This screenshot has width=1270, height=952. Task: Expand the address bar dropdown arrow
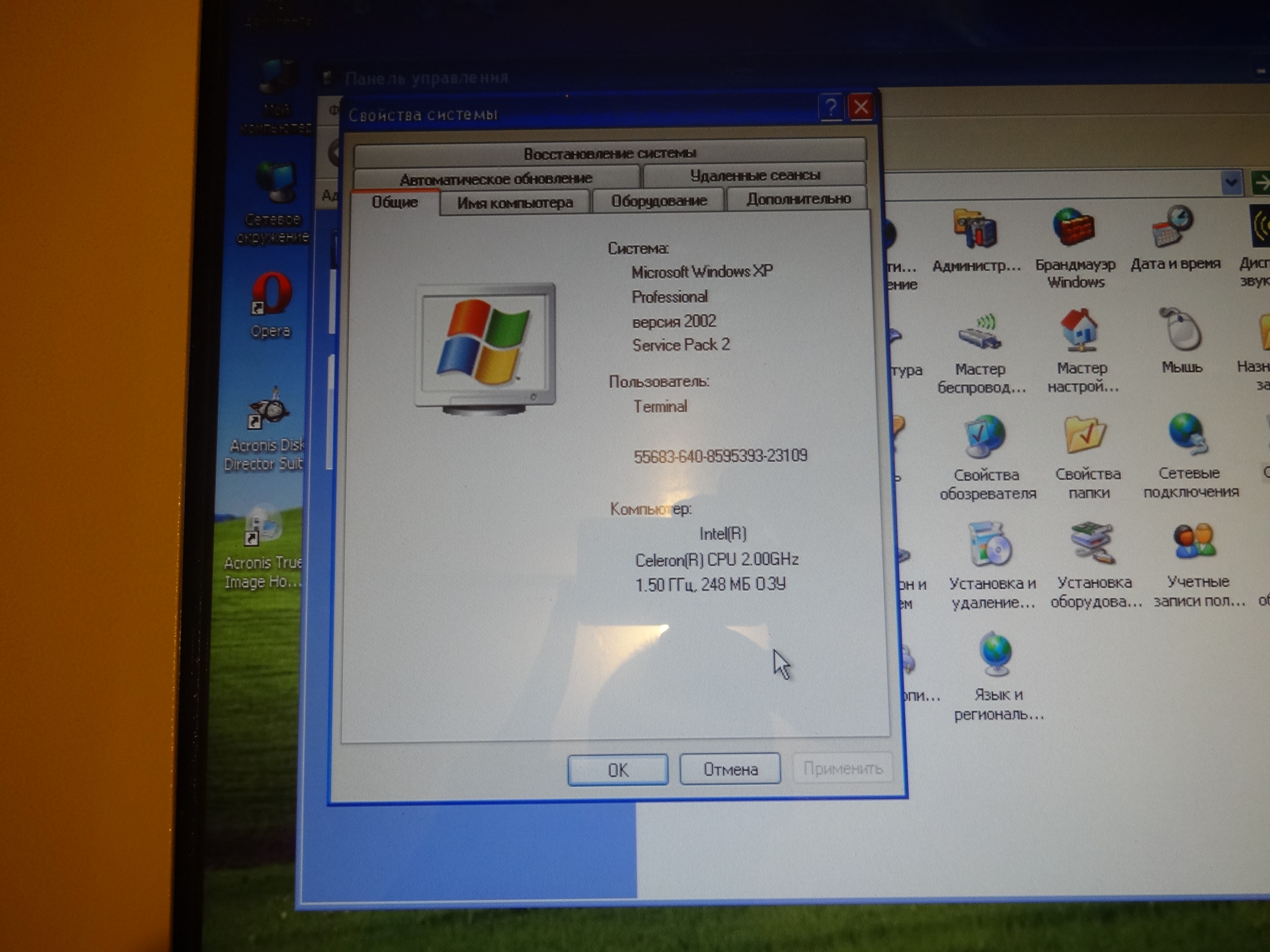click(1230, 183)
